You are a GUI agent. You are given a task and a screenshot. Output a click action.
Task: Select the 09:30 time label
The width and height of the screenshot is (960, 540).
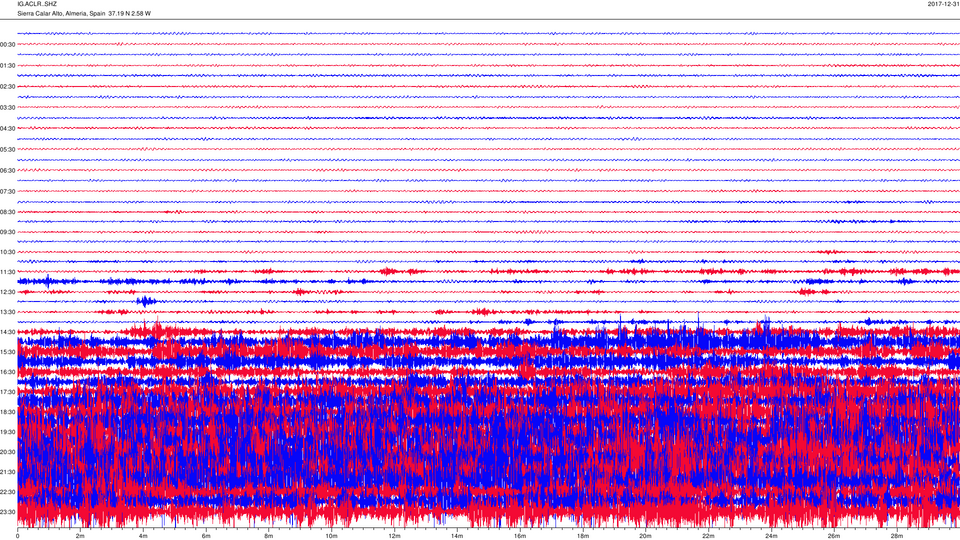point(8,233)
